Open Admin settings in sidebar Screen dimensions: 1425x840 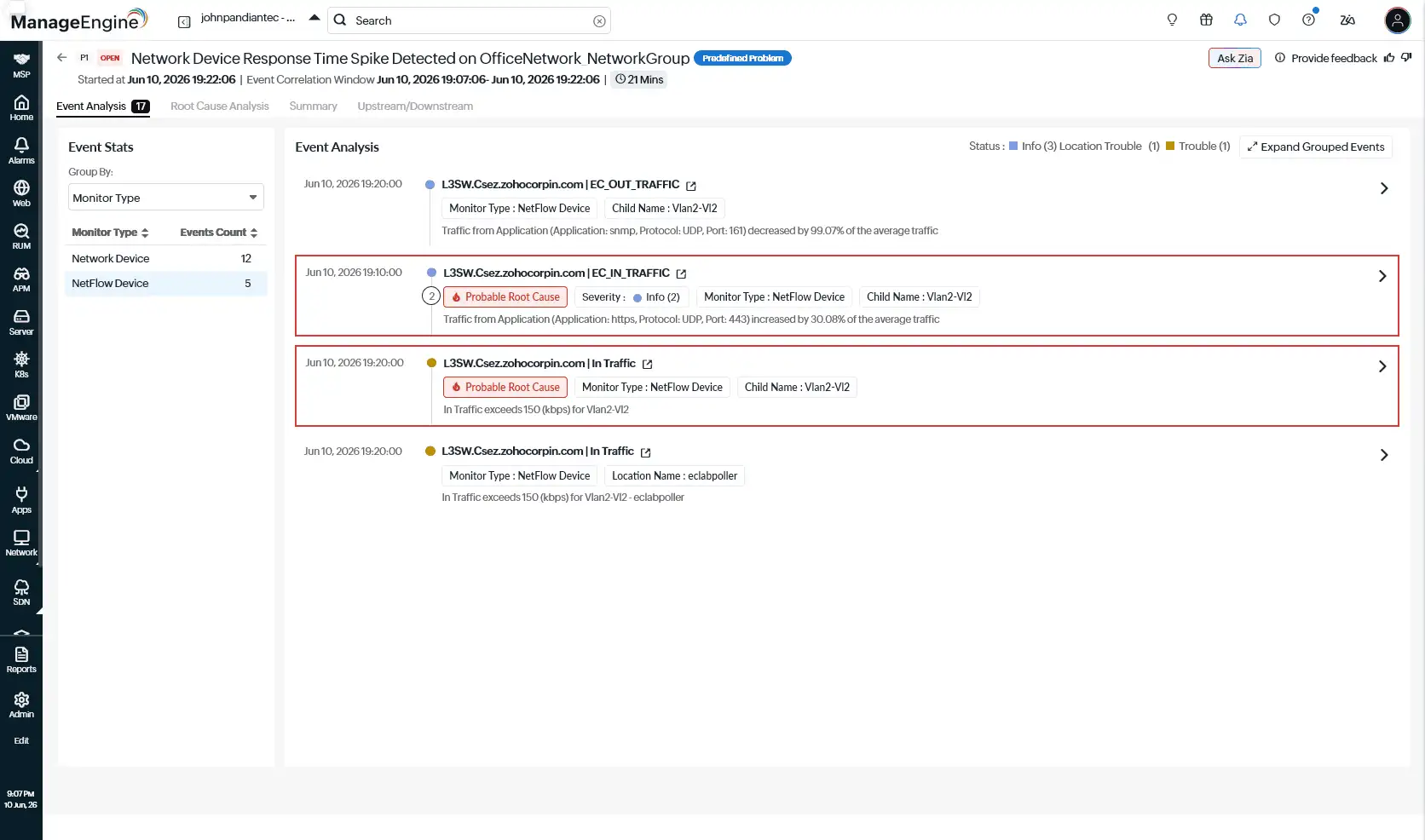(21, 705)
